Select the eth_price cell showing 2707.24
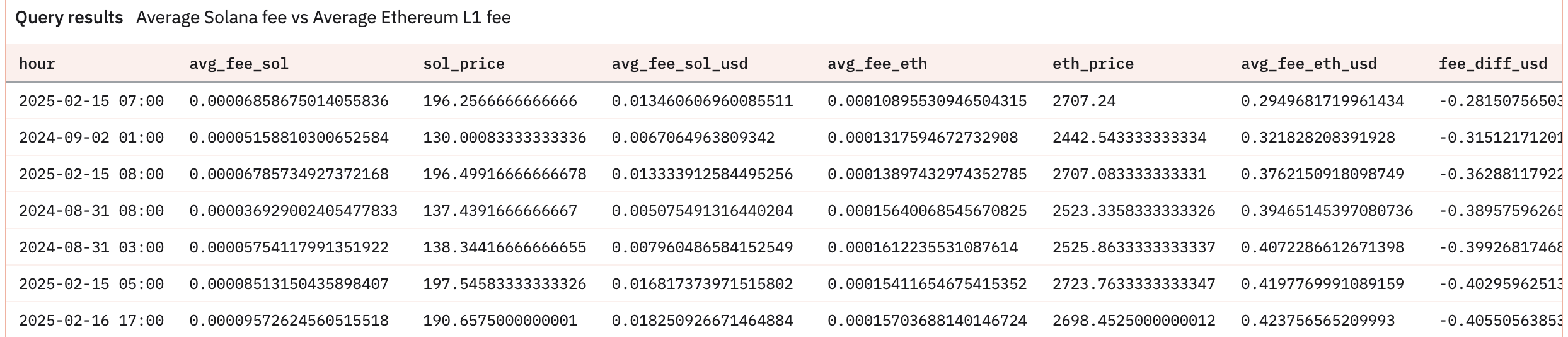Image resolution: width=1568 pixels, height=337 pixels. [1083, 101]
